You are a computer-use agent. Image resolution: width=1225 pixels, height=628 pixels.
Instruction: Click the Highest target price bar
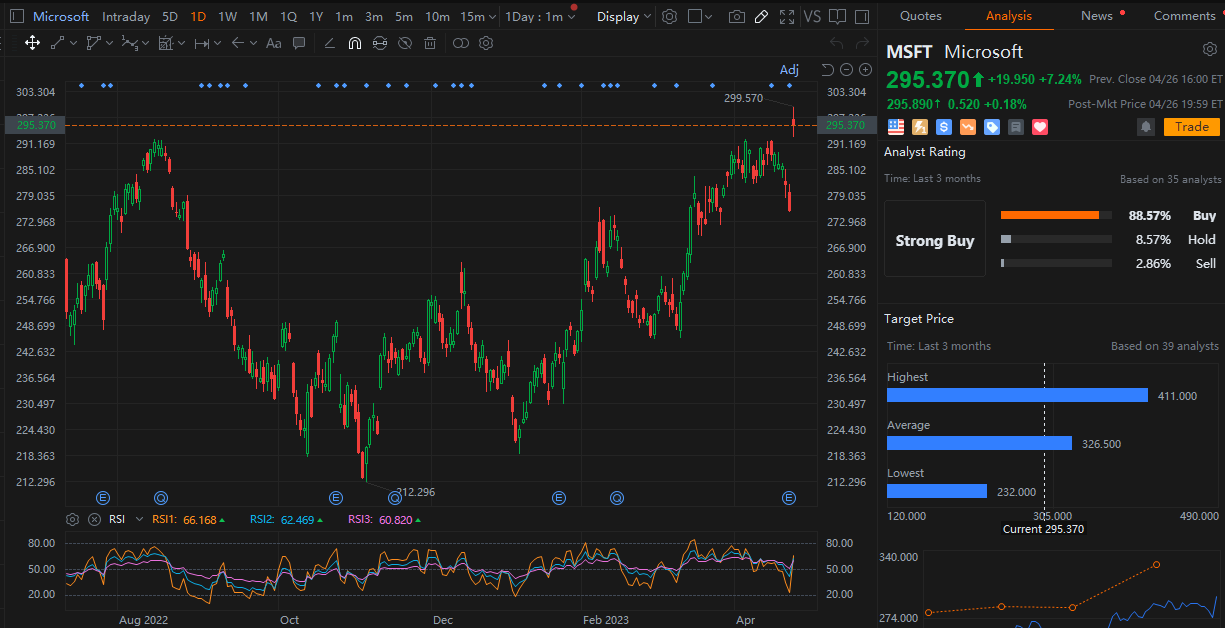pyautogui.click(x=1017, y=395)
